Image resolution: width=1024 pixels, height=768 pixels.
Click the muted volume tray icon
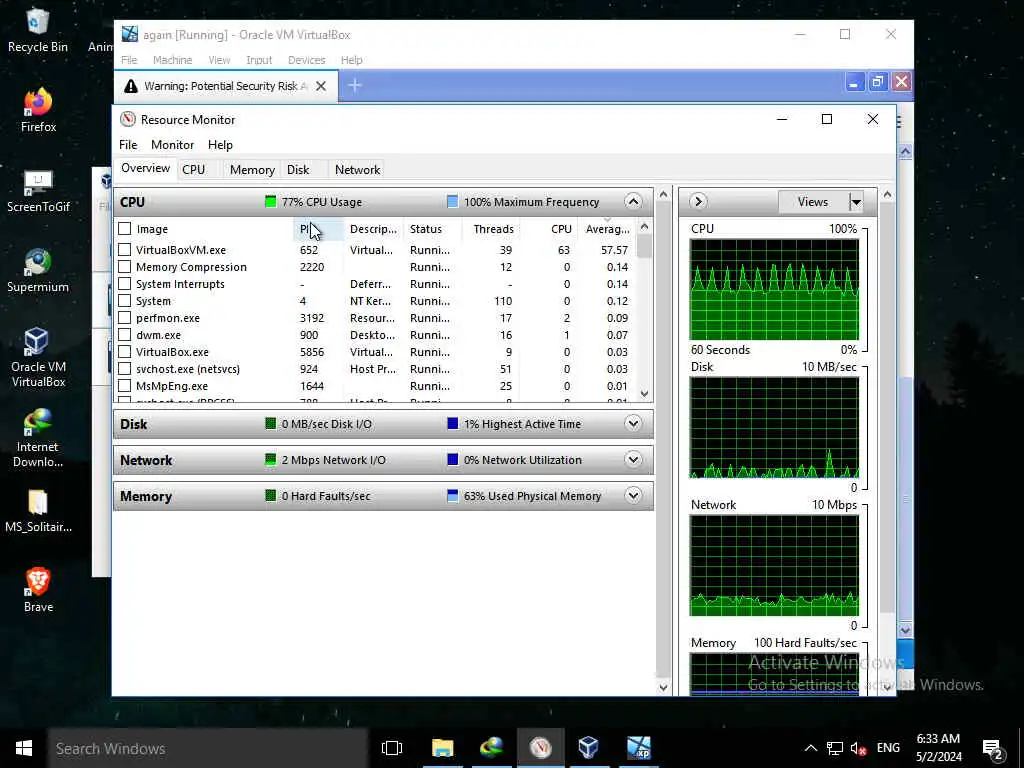tap(858, 748)
